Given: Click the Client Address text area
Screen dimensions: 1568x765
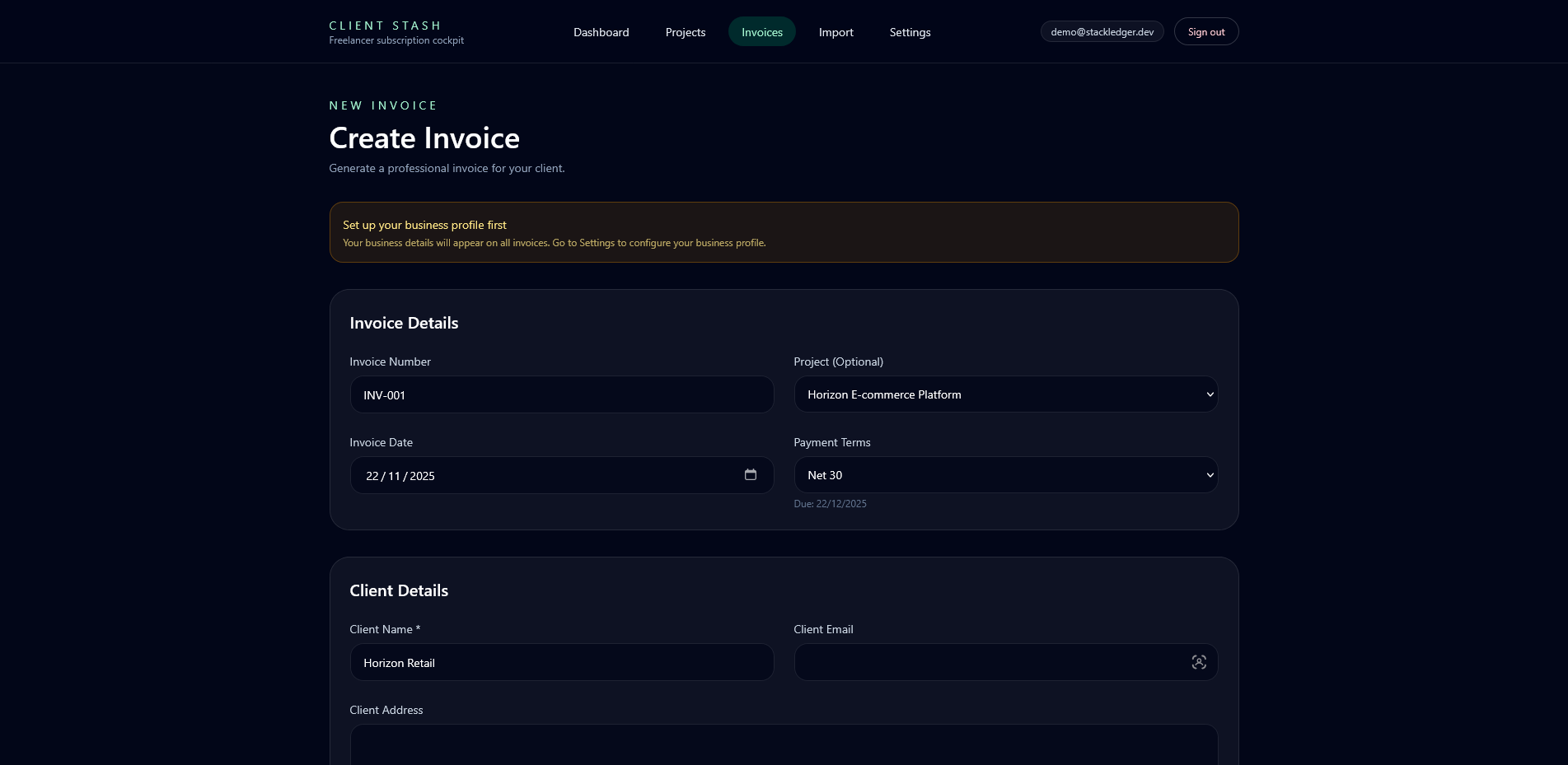Looking at the screenshot, I should [x=783, y=745].
